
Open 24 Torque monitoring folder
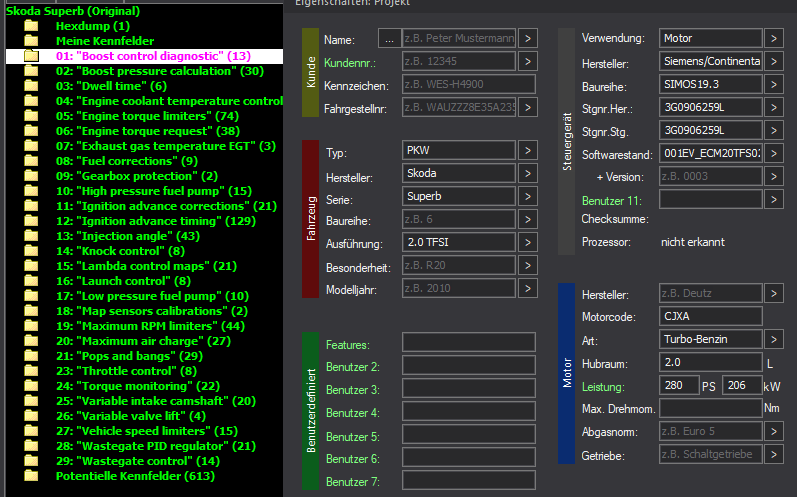[x=138, y=386]
